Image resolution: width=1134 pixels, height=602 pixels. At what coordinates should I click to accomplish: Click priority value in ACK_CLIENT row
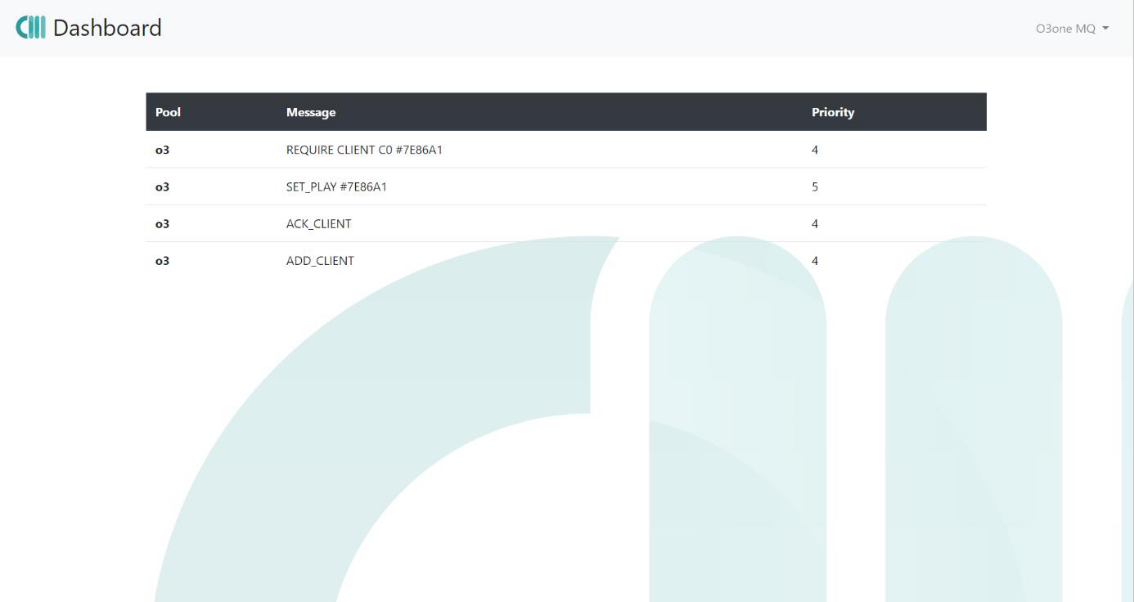coord(815,224)
